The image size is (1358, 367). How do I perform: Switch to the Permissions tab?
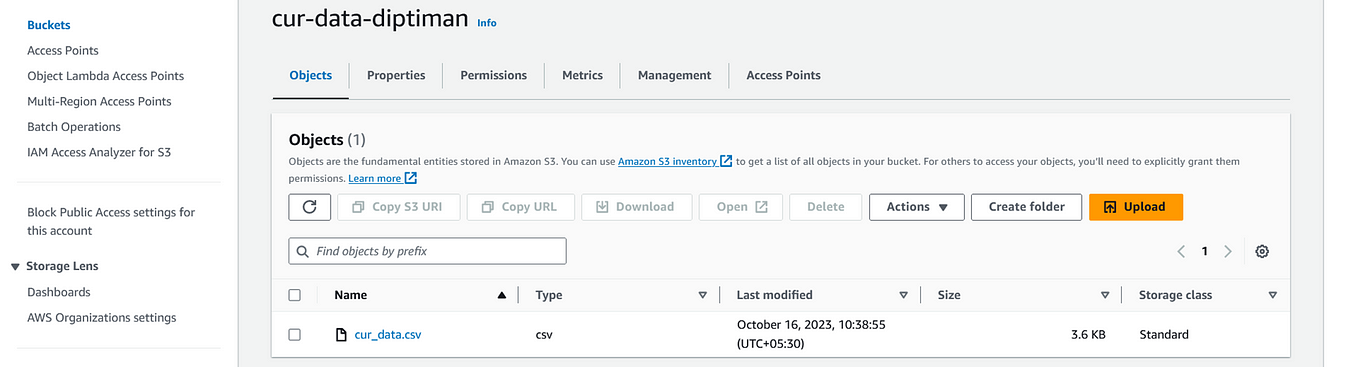(x=493, y=75)
